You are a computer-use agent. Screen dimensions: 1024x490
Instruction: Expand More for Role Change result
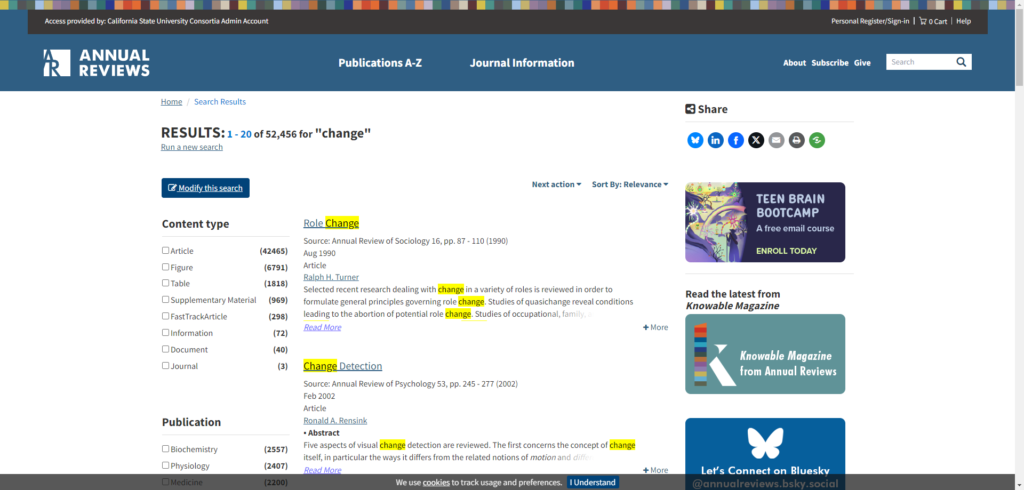[656, 327]
